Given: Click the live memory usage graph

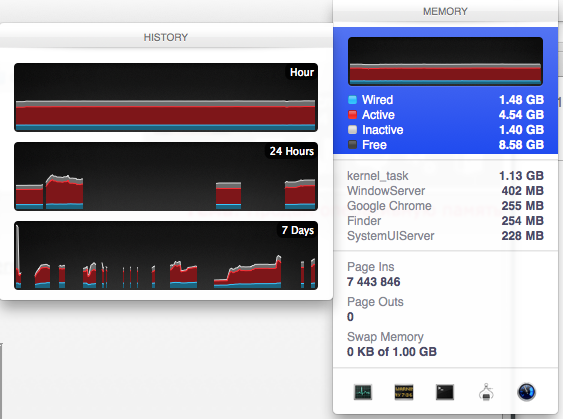Looking at the screenshot, I should click(x=445, y=61).
